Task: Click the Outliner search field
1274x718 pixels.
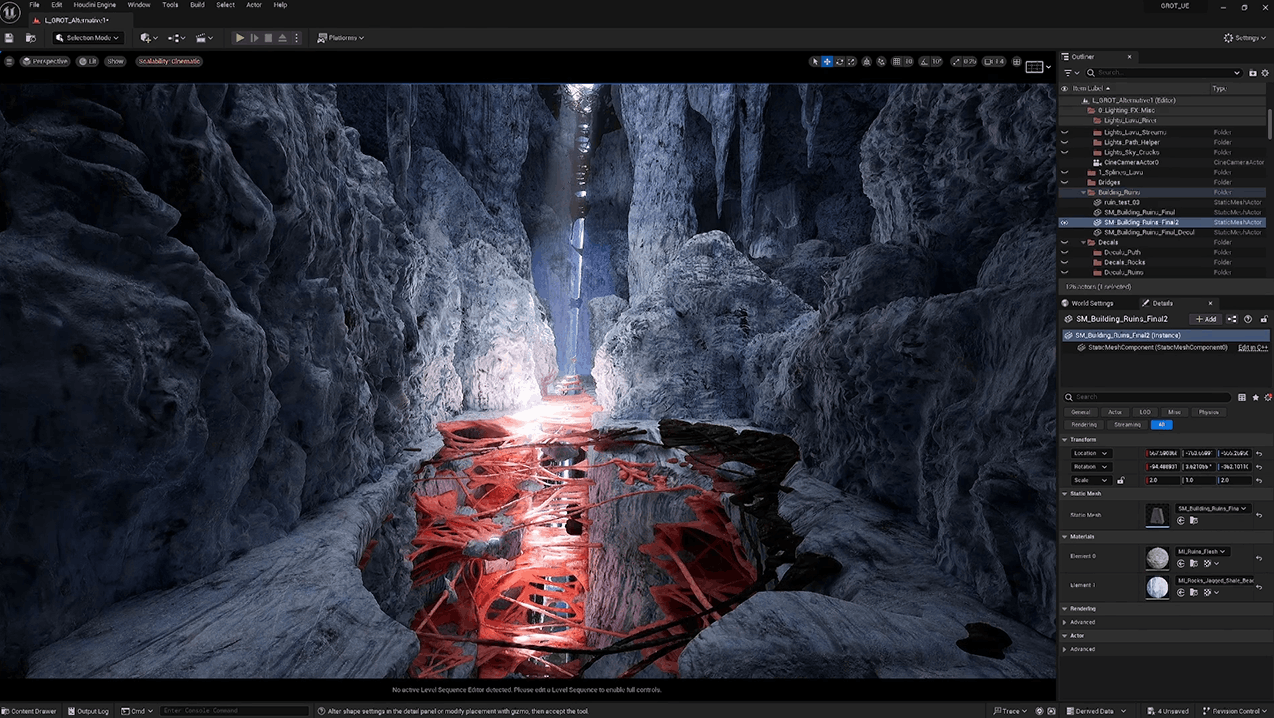Action: point(1162,73)
